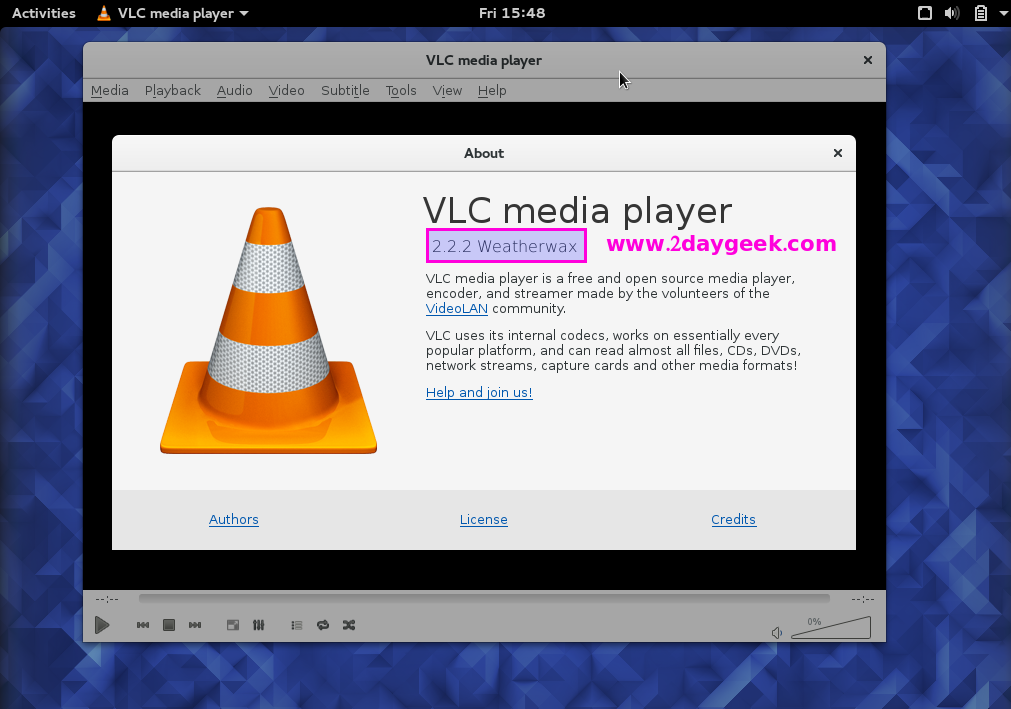Skip to the previous media track
The height and width of the screenshot is (709, 1011).
click(x=143, y=625)
